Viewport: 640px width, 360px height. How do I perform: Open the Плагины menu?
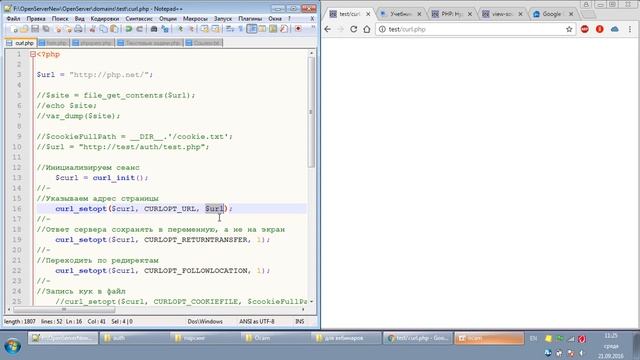coord(250,18)
